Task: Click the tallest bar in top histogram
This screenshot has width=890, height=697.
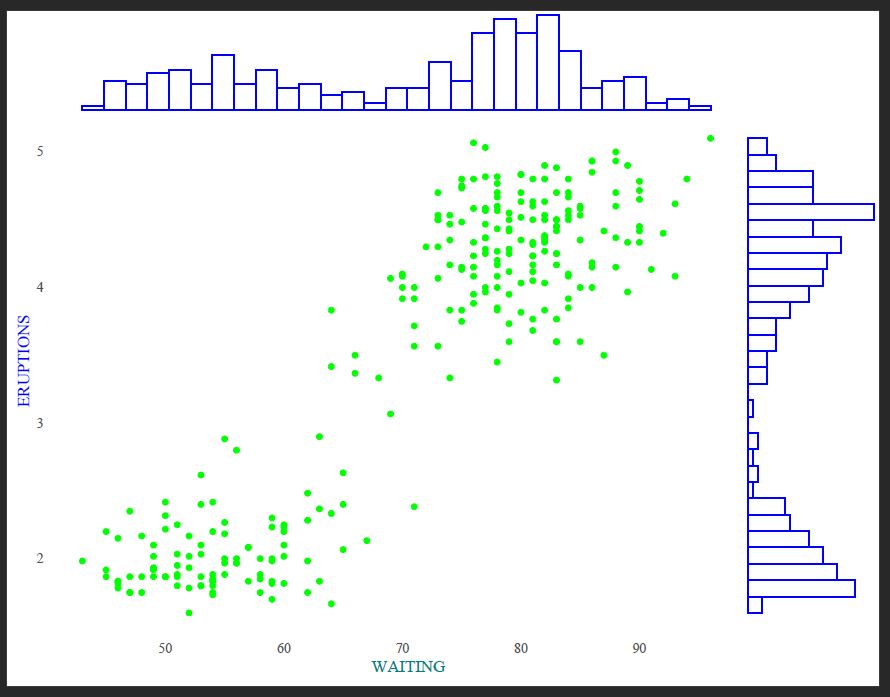Action: [547, 62]
